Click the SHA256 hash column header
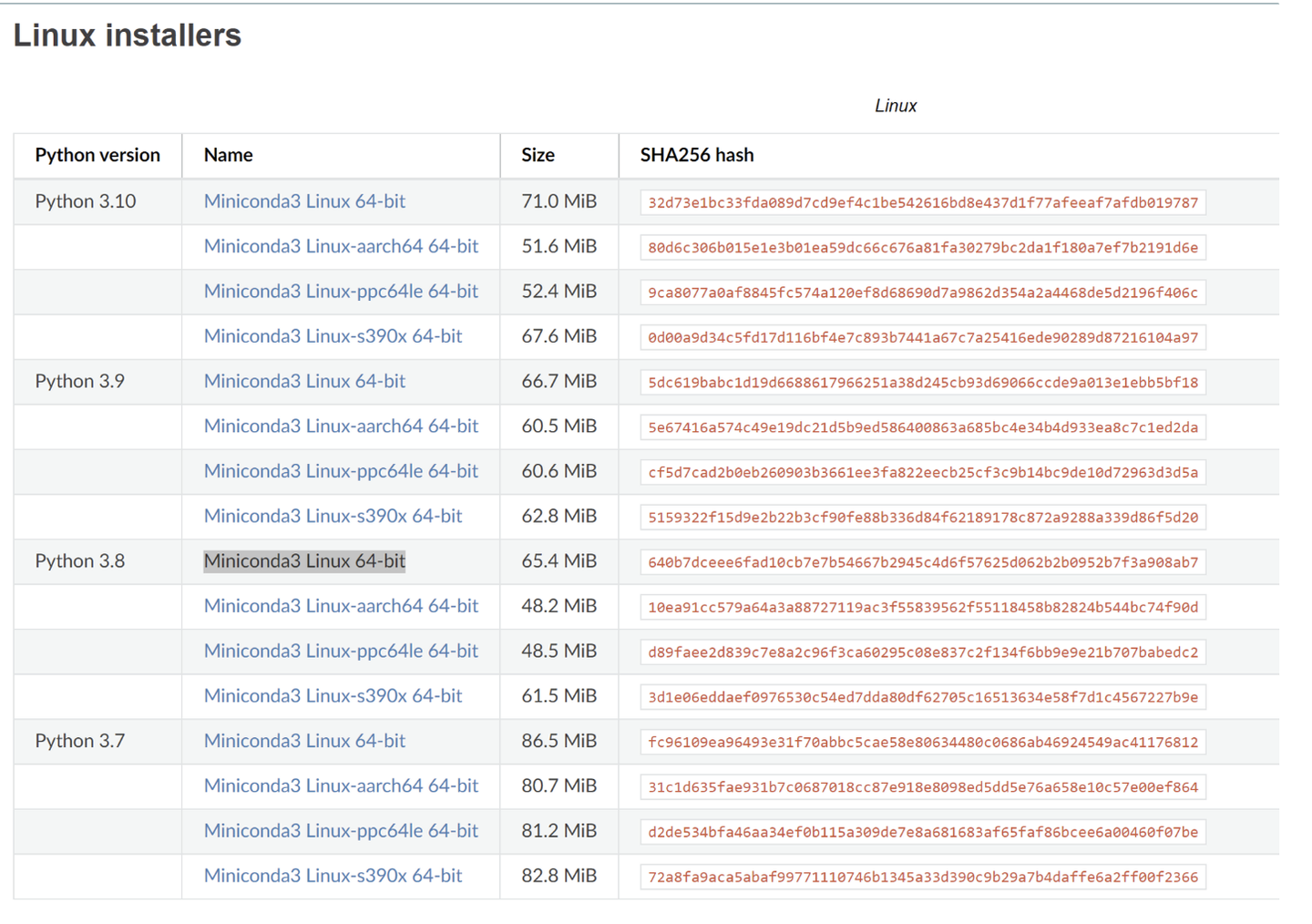Viewport: 1312px width, 924px height. pos(696,155)
